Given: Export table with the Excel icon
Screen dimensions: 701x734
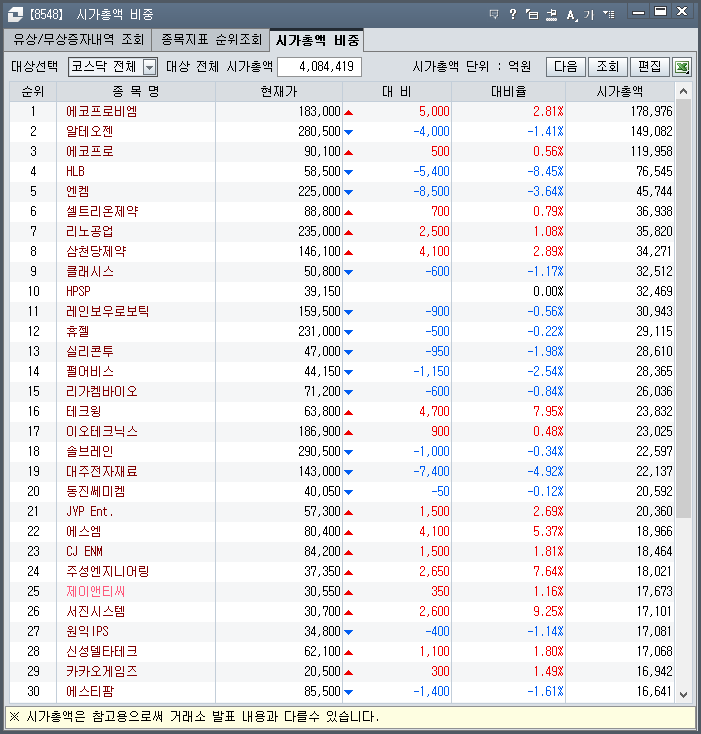Looking at the screenshot, I should (682, 67).
